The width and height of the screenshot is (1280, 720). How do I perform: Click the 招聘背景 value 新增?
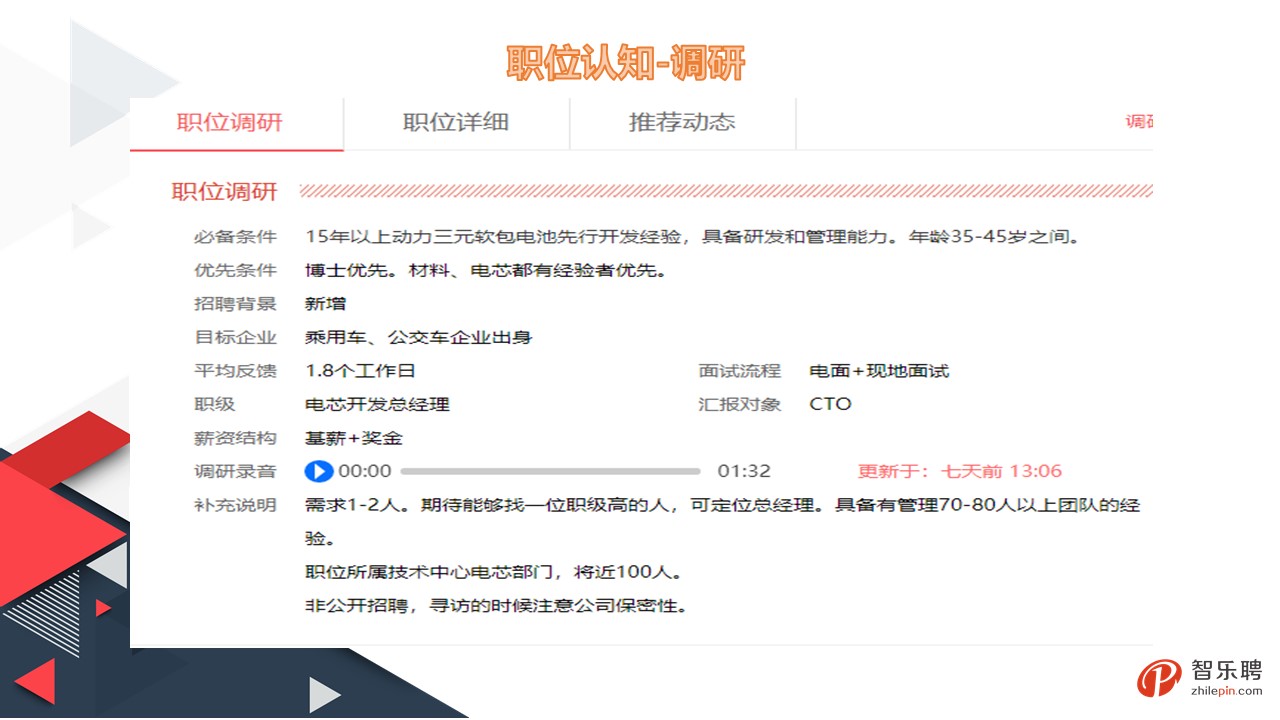(x=325, y=304)
